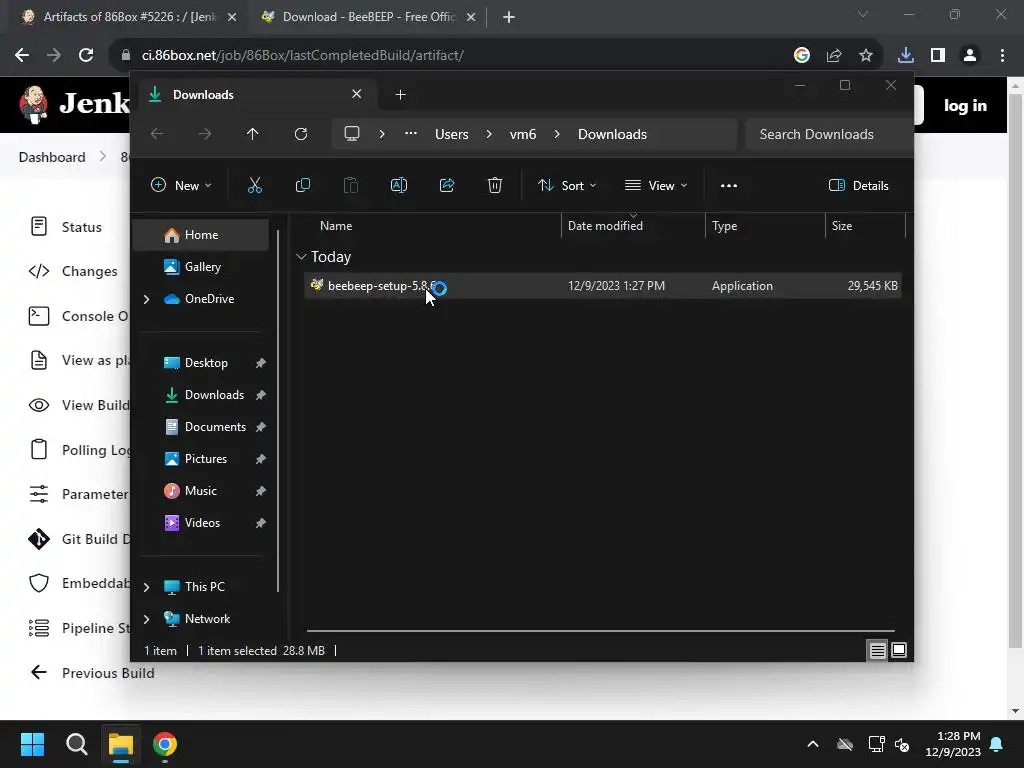
Task: Open the See more ellipsis in Explorer toolbar
Action: [x=729, y=185]
